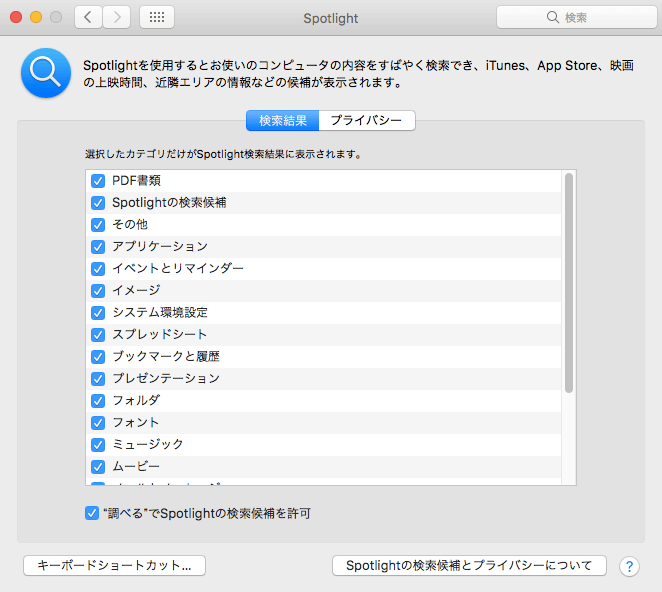Select the PDF書類 row label
This screenshot has height=592, width=662.
(136, 181)
